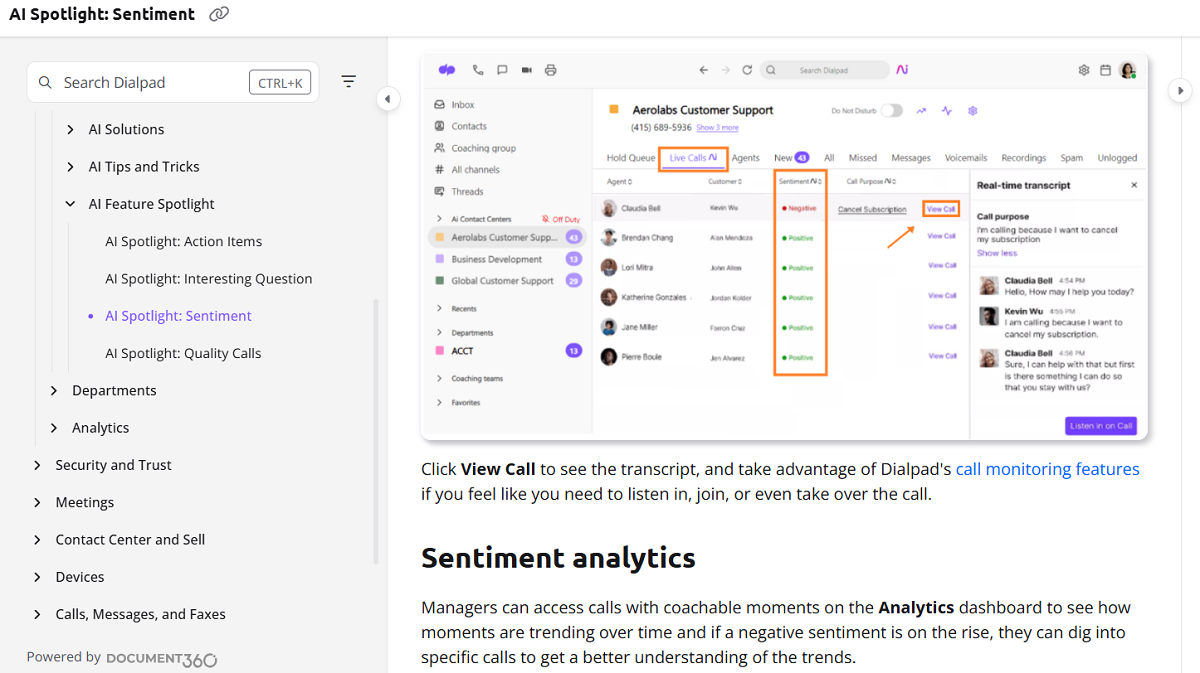Click the settings gear in the Dialpad screenshot
The width and height of the screenshot is (1200, 673).
(1084, 70)
